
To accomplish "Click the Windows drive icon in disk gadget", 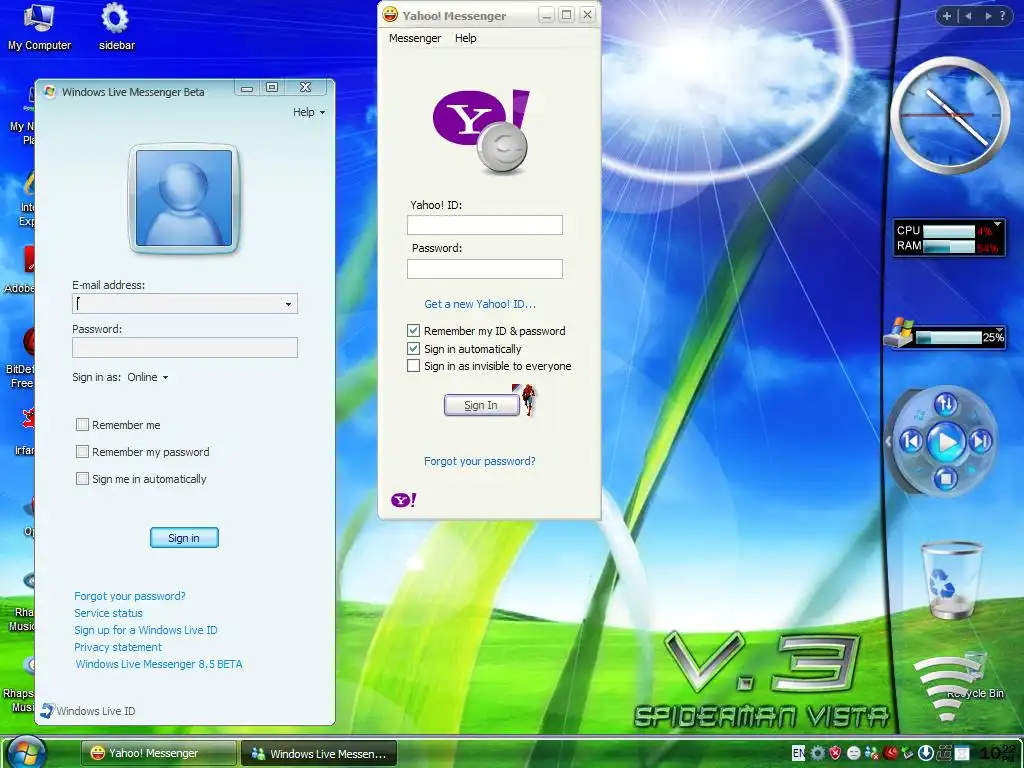I will click(899, 332).
